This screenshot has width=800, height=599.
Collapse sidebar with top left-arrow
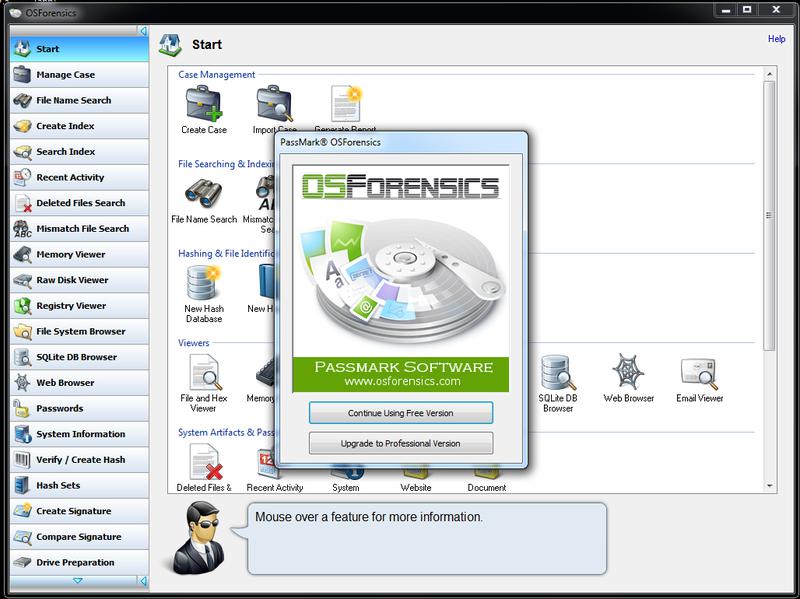click(x=143, y=31)
